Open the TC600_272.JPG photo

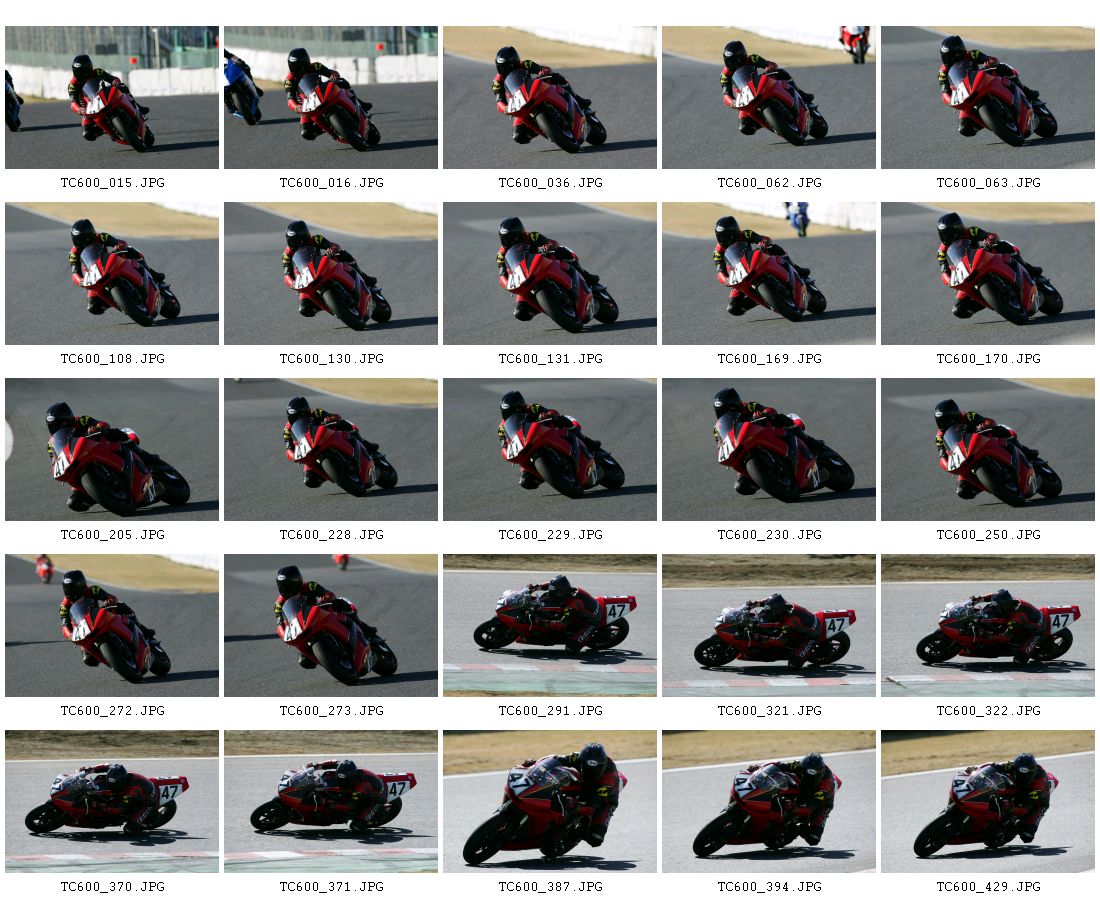(112, 626)
